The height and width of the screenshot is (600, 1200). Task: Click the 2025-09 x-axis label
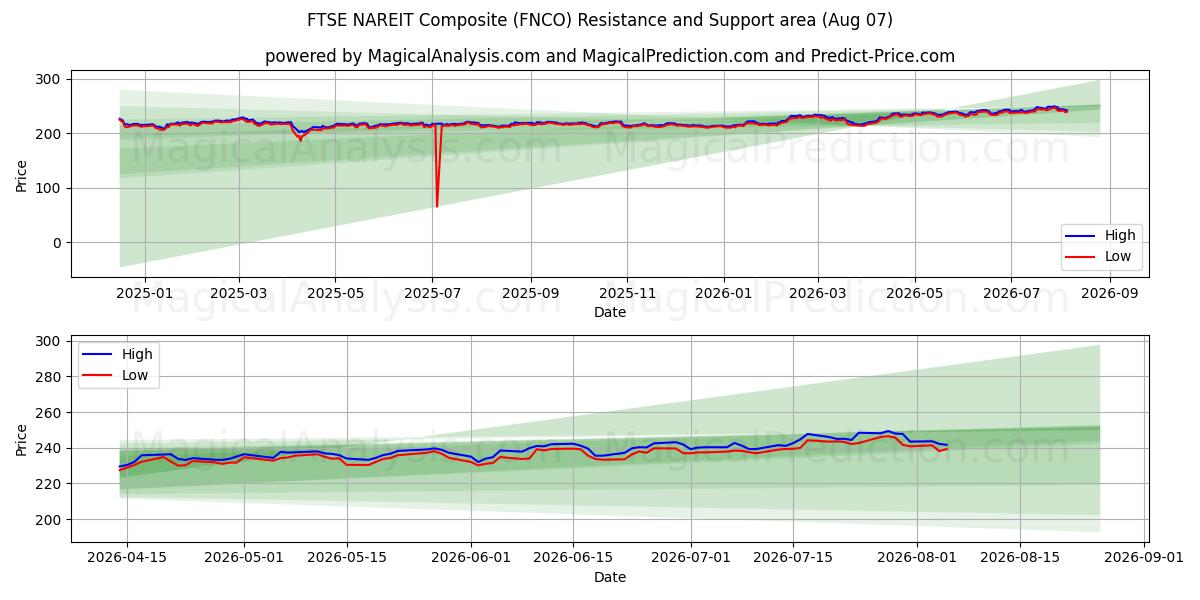(530, 295)
